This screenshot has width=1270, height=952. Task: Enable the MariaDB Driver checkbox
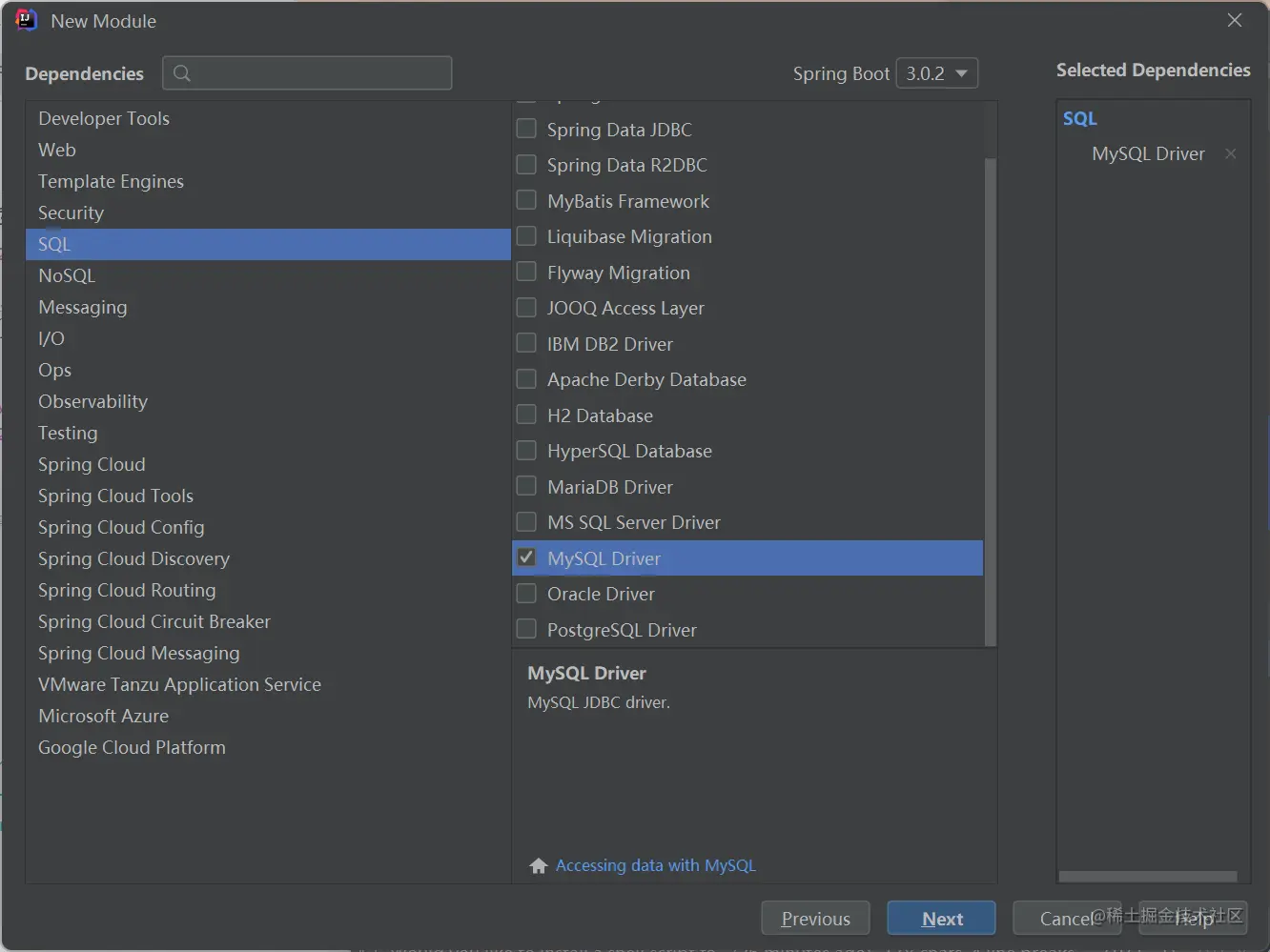pos(526,486)
